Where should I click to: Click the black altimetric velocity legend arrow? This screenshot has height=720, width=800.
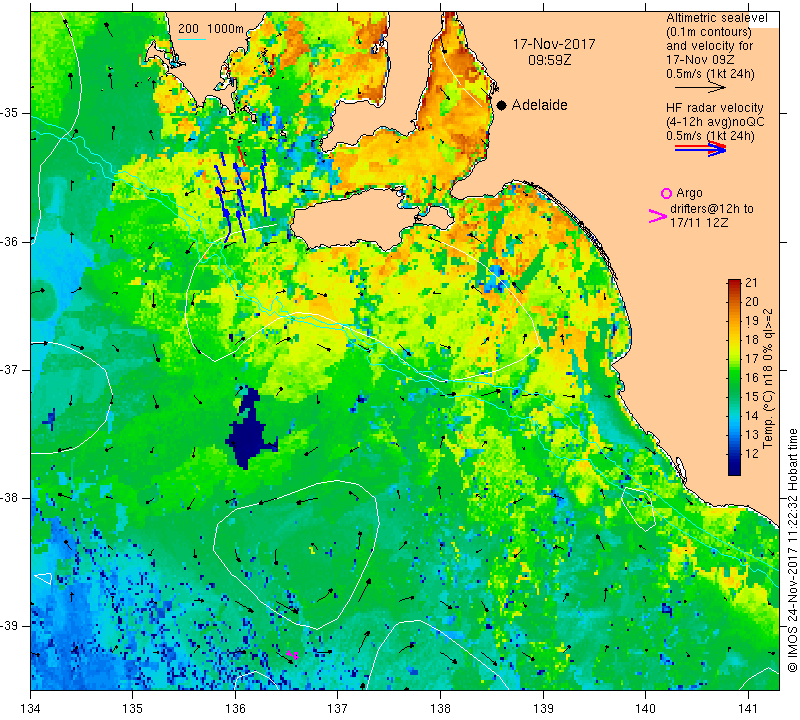[700, 88]
